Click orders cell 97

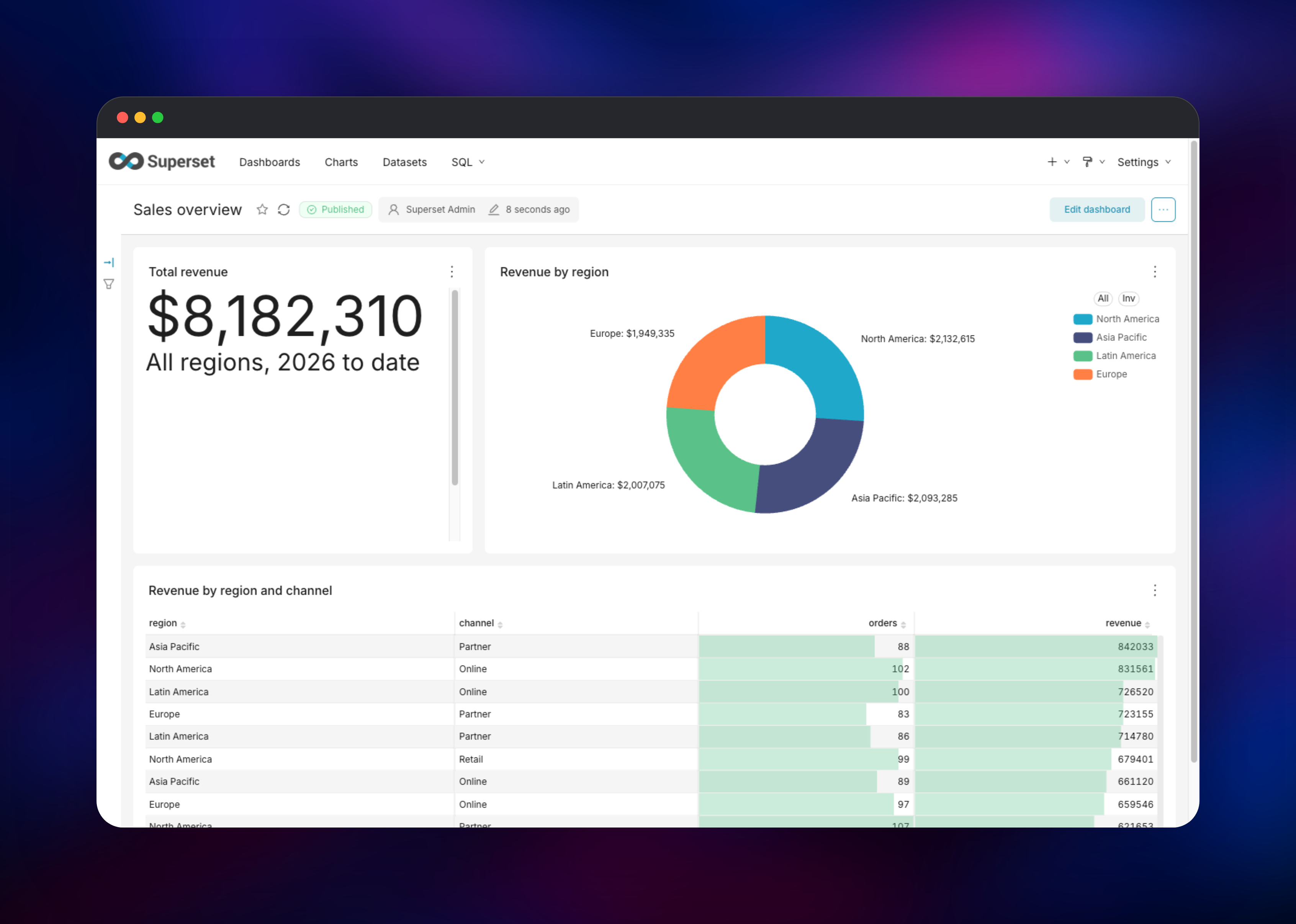tap(806, 804)
